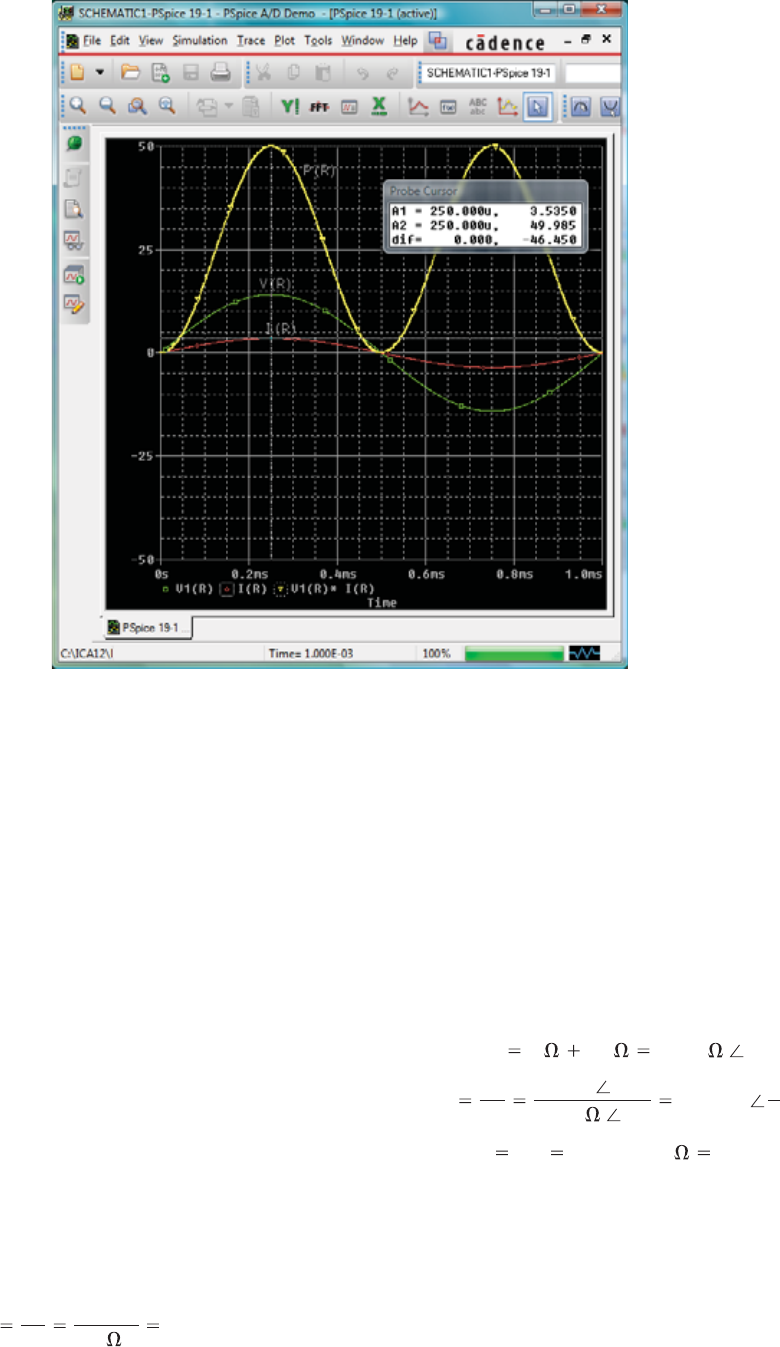Click the V1(R) legend label
Viewport: 780px width, 1347px height.
tap(191, 591)
